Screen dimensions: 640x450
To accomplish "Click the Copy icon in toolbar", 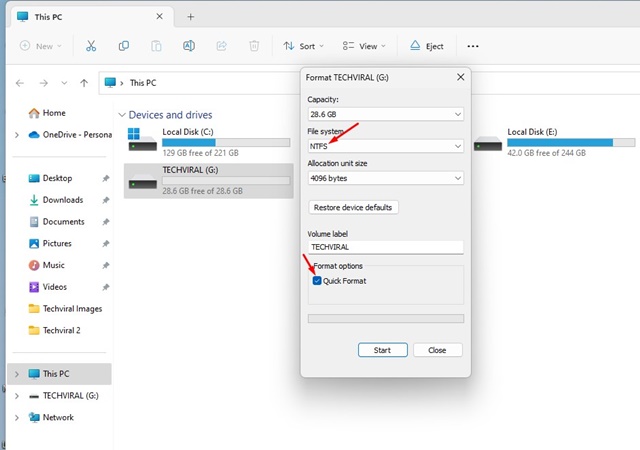I will [123, 46].
